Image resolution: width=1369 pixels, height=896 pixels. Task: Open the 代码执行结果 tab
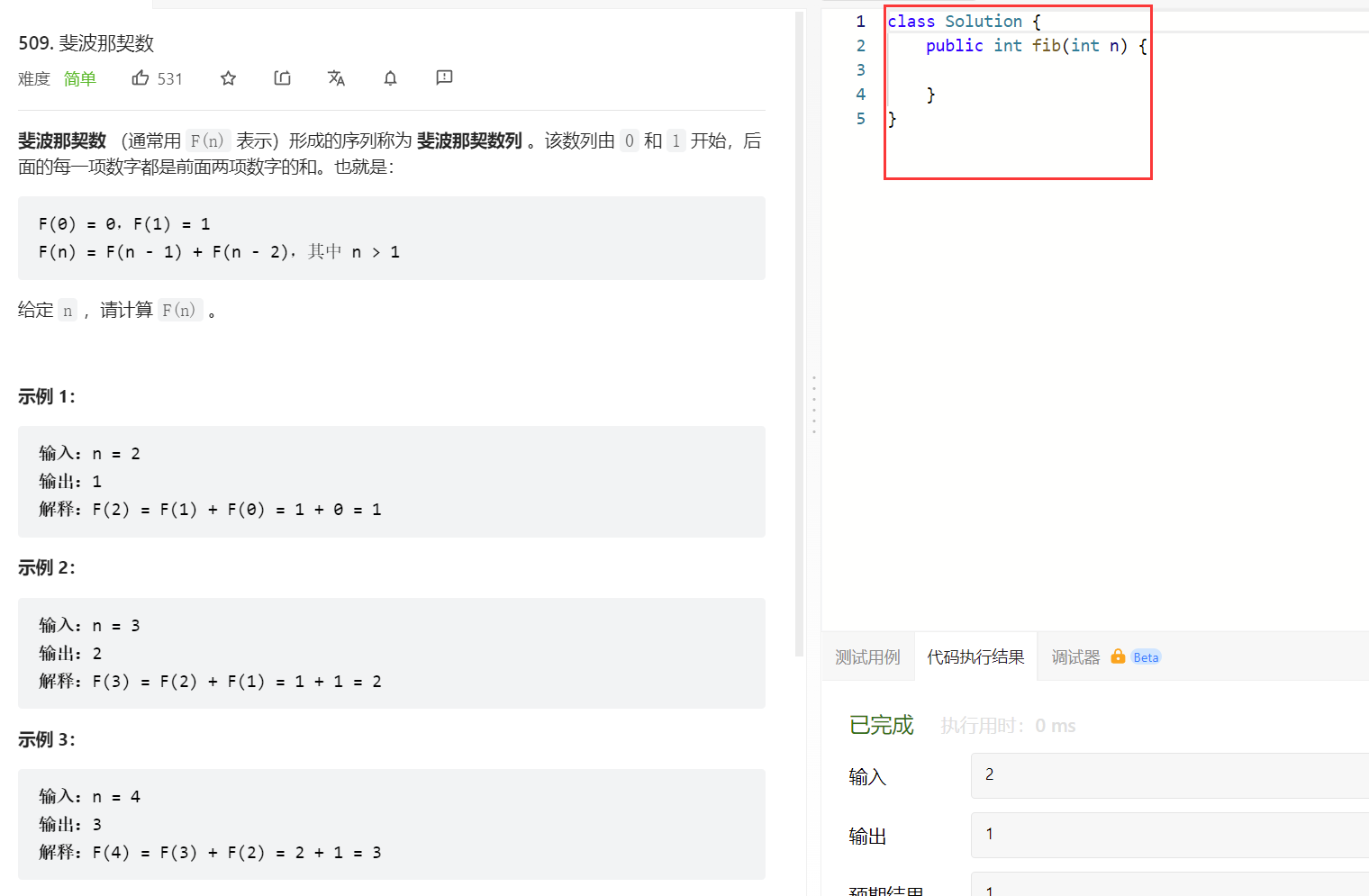(x=975, y=657)
